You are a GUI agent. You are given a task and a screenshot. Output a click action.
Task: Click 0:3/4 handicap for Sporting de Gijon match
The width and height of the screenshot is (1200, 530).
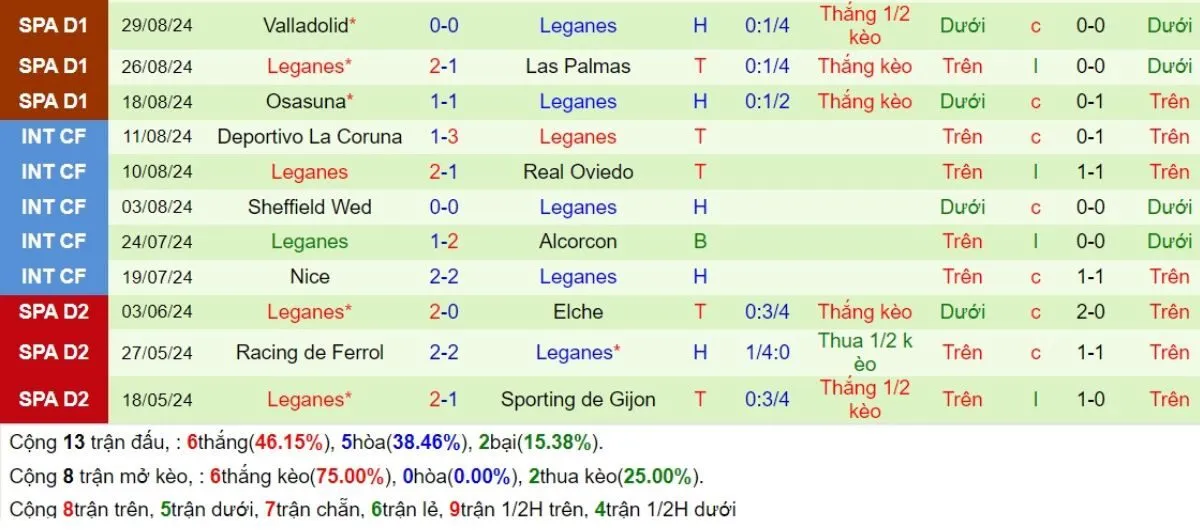coord(767,399)
